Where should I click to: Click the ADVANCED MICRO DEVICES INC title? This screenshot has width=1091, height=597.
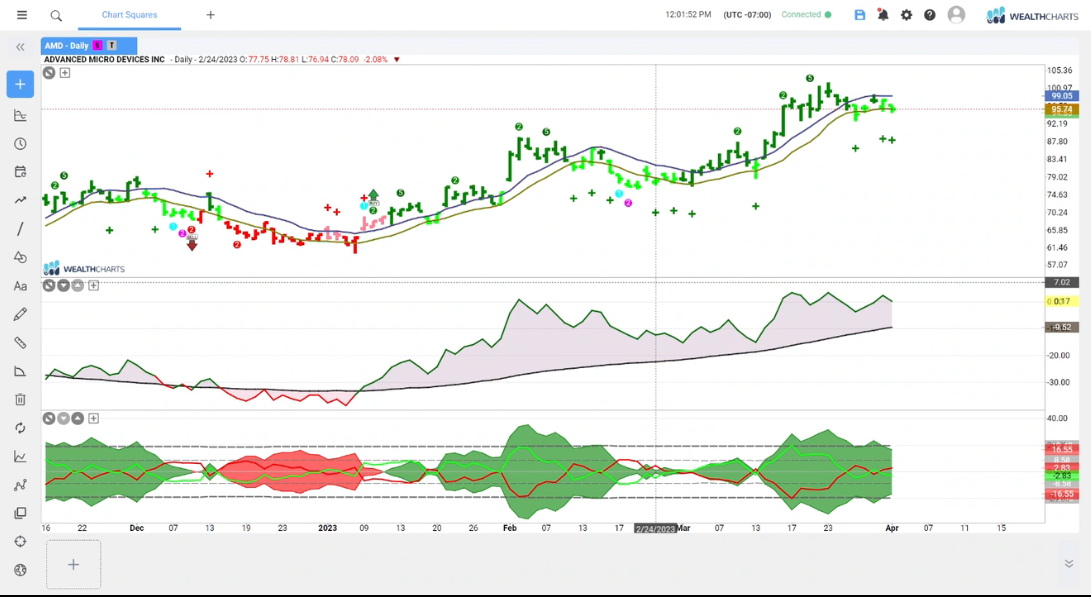(104, 60)
